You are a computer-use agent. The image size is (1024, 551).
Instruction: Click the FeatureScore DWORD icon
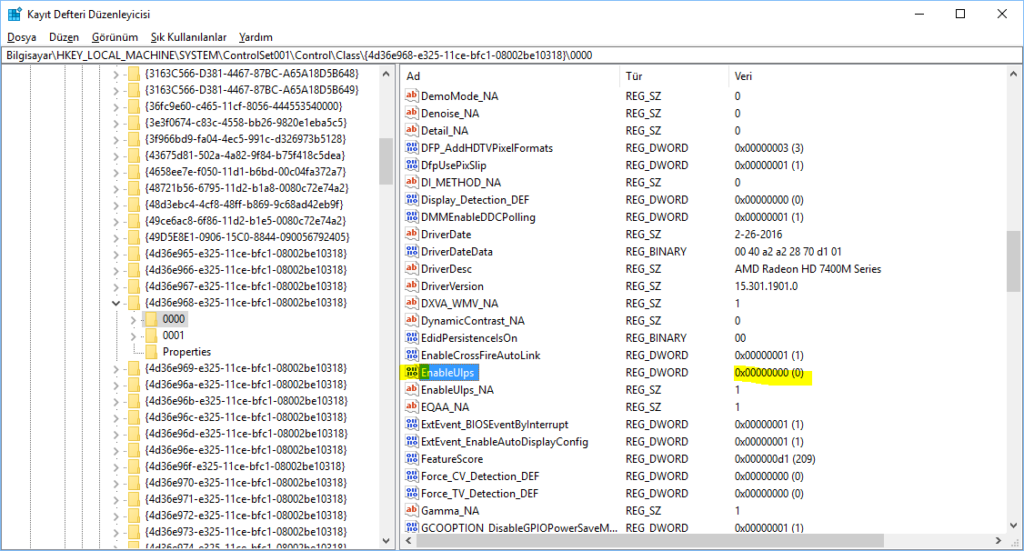coord(411,459)
